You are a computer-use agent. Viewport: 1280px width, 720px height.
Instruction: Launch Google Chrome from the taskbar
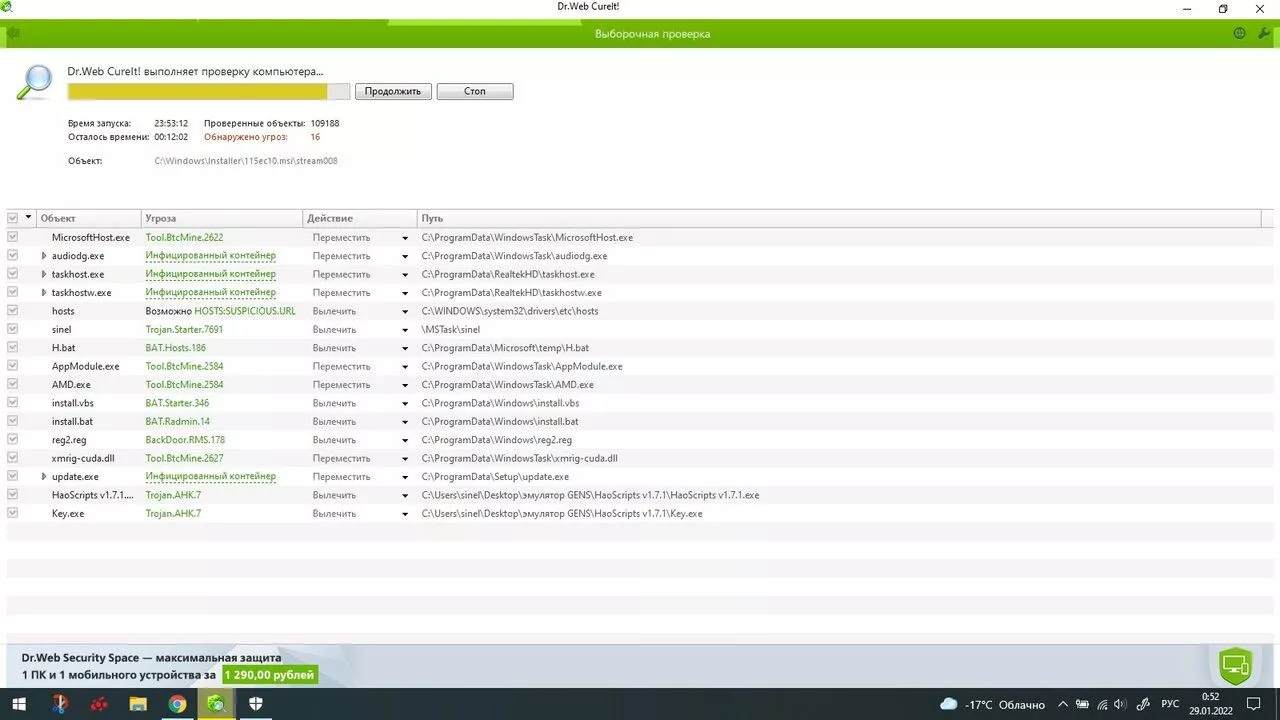click(x=177, y=704)
